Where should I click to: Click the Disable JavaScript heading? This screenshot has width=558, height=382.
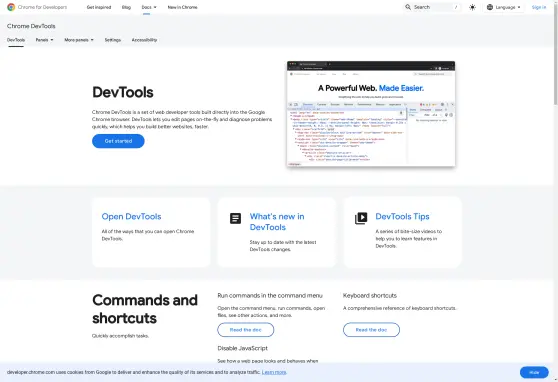click(x=242, y=348)
